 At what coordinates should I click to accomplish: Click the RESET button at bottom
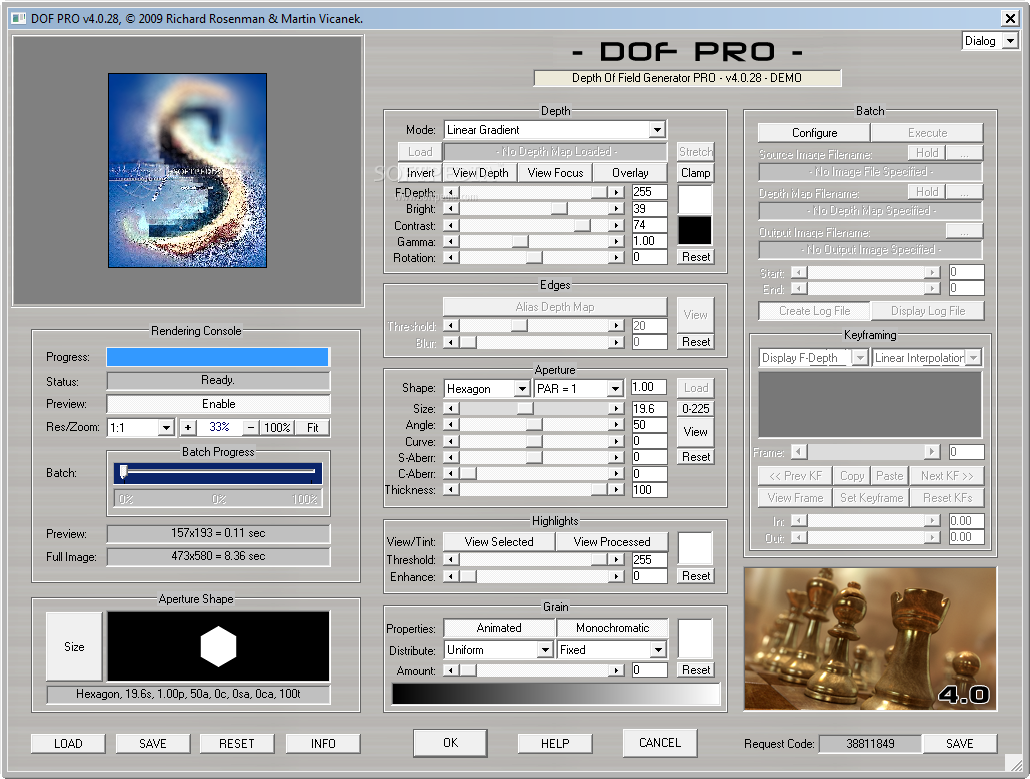point(236,744)
